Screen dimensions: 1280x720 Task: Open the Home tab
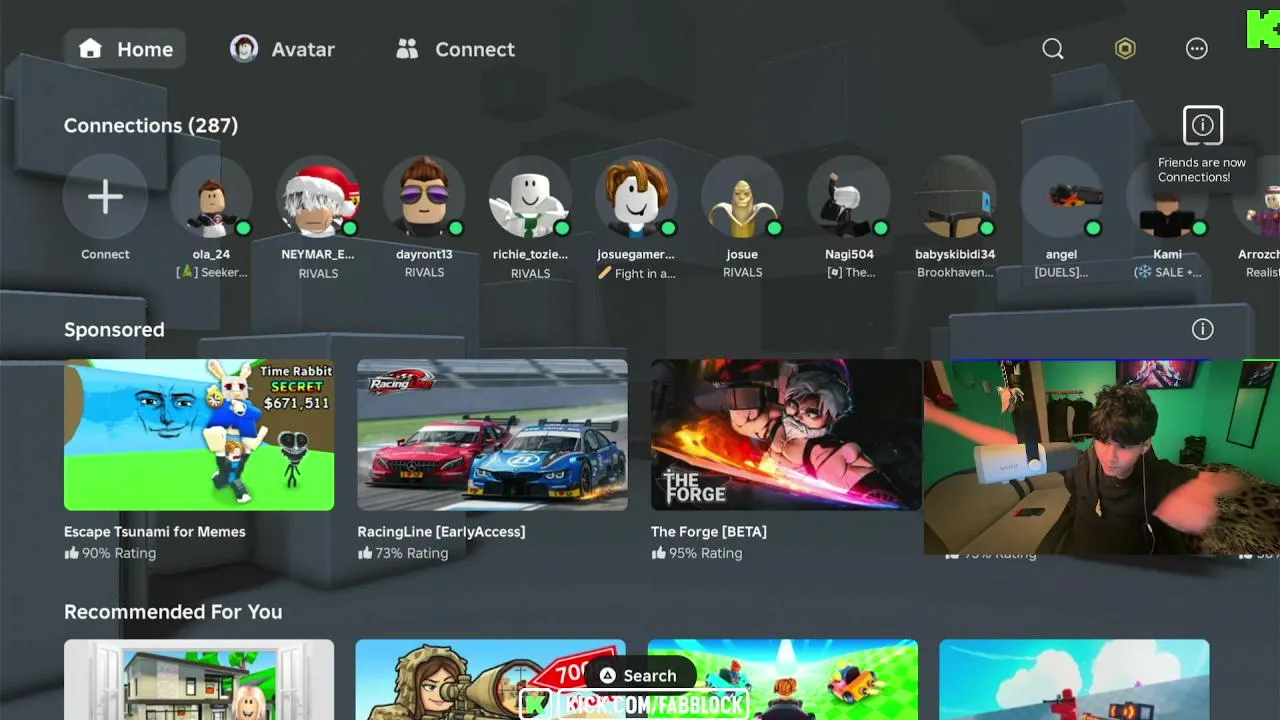coord(125,49)
